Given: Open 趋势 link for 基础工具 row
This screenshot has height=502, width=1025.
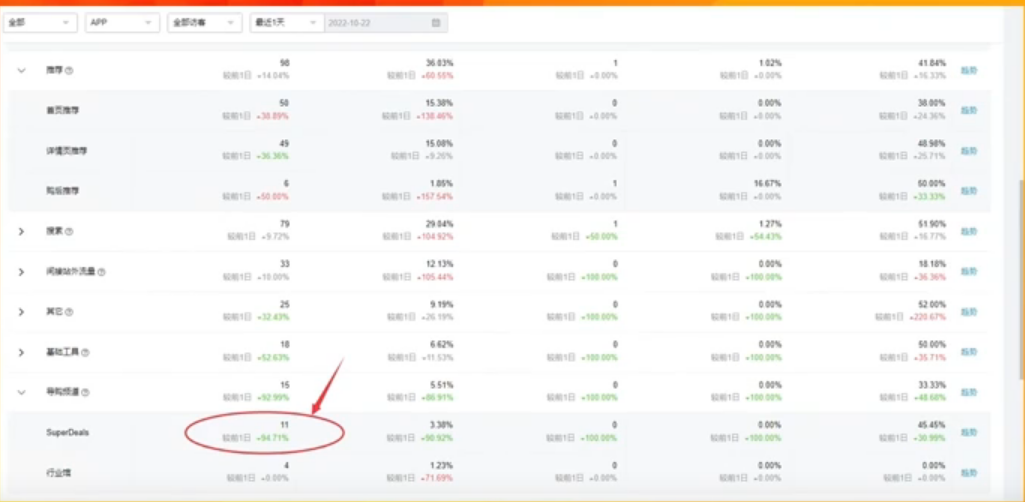Looking at the screenshot, I should tap(969, 352).
